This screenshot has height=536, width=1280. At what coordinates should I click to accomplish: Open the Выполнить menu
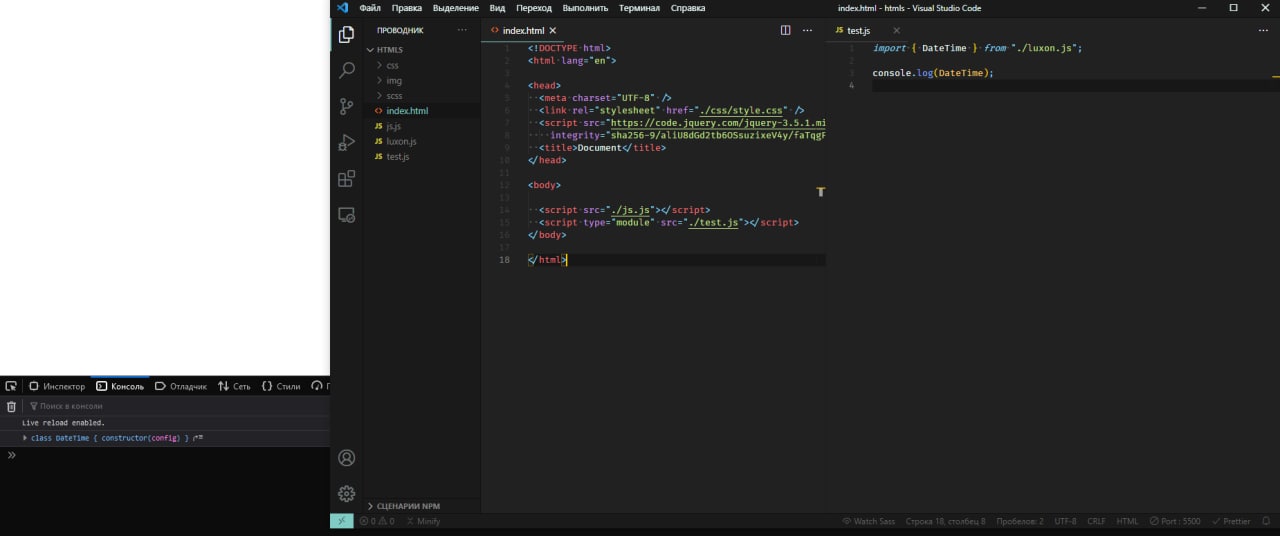pos(585,8)
